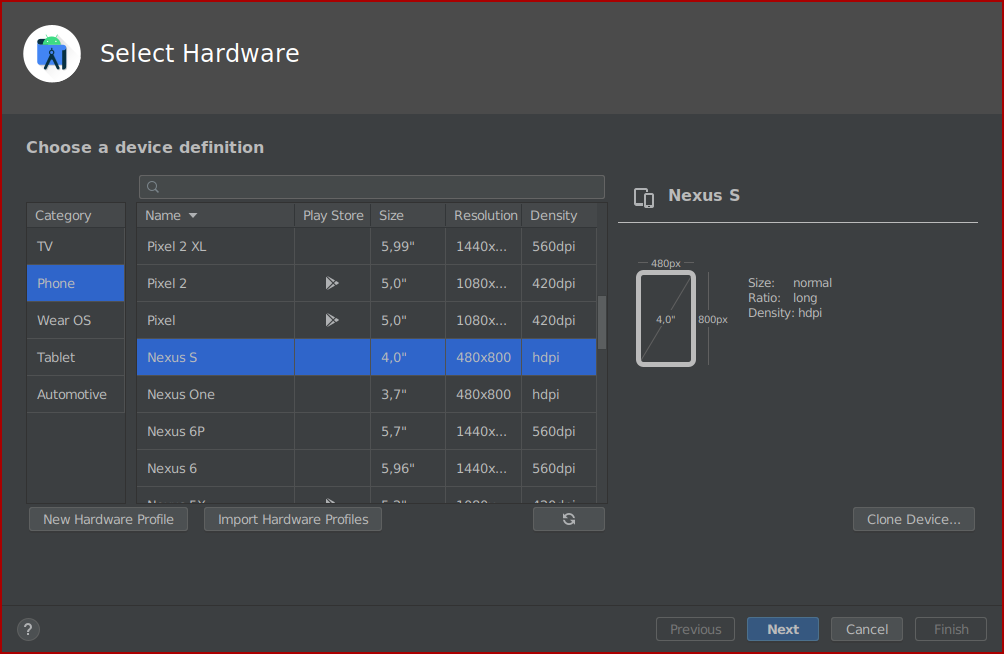
Task: Click the 'Size: normal' preview detail
Action: 790,282
